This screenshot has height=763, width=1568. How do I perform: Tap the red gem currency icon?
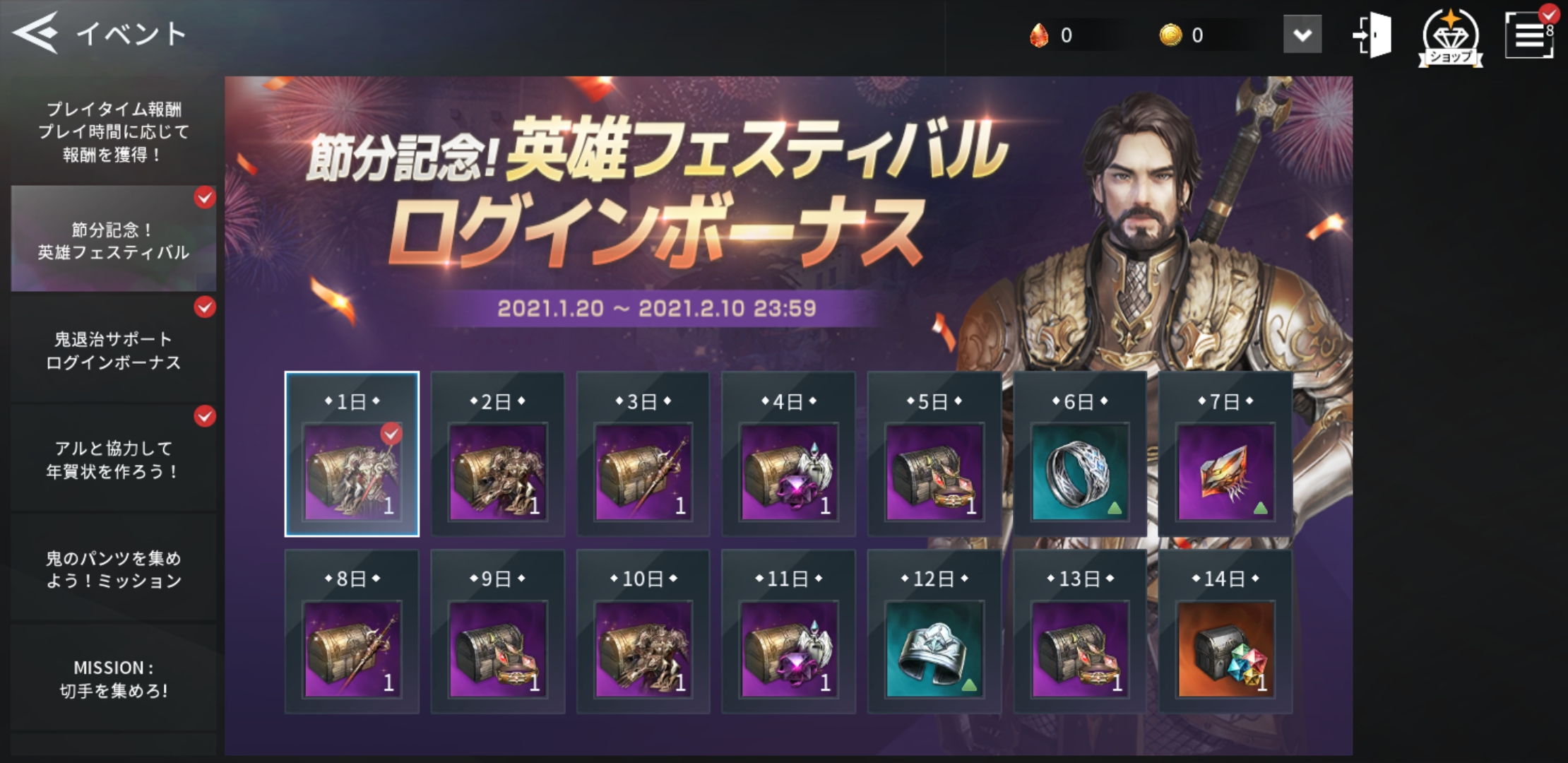pyautogui.click(x=1039, y=35)
